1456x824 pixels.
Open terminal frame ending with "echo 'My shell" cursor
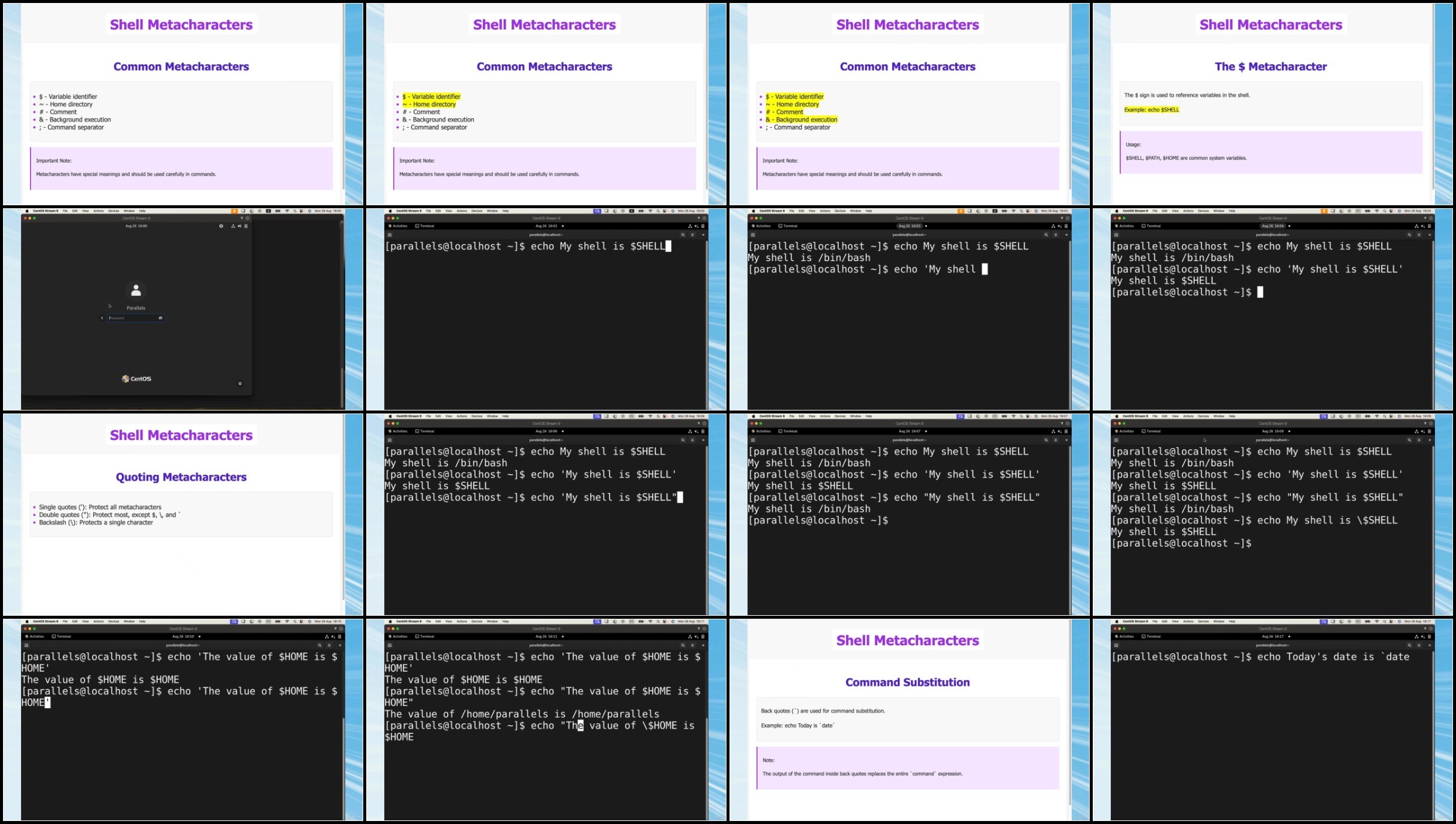909,309
